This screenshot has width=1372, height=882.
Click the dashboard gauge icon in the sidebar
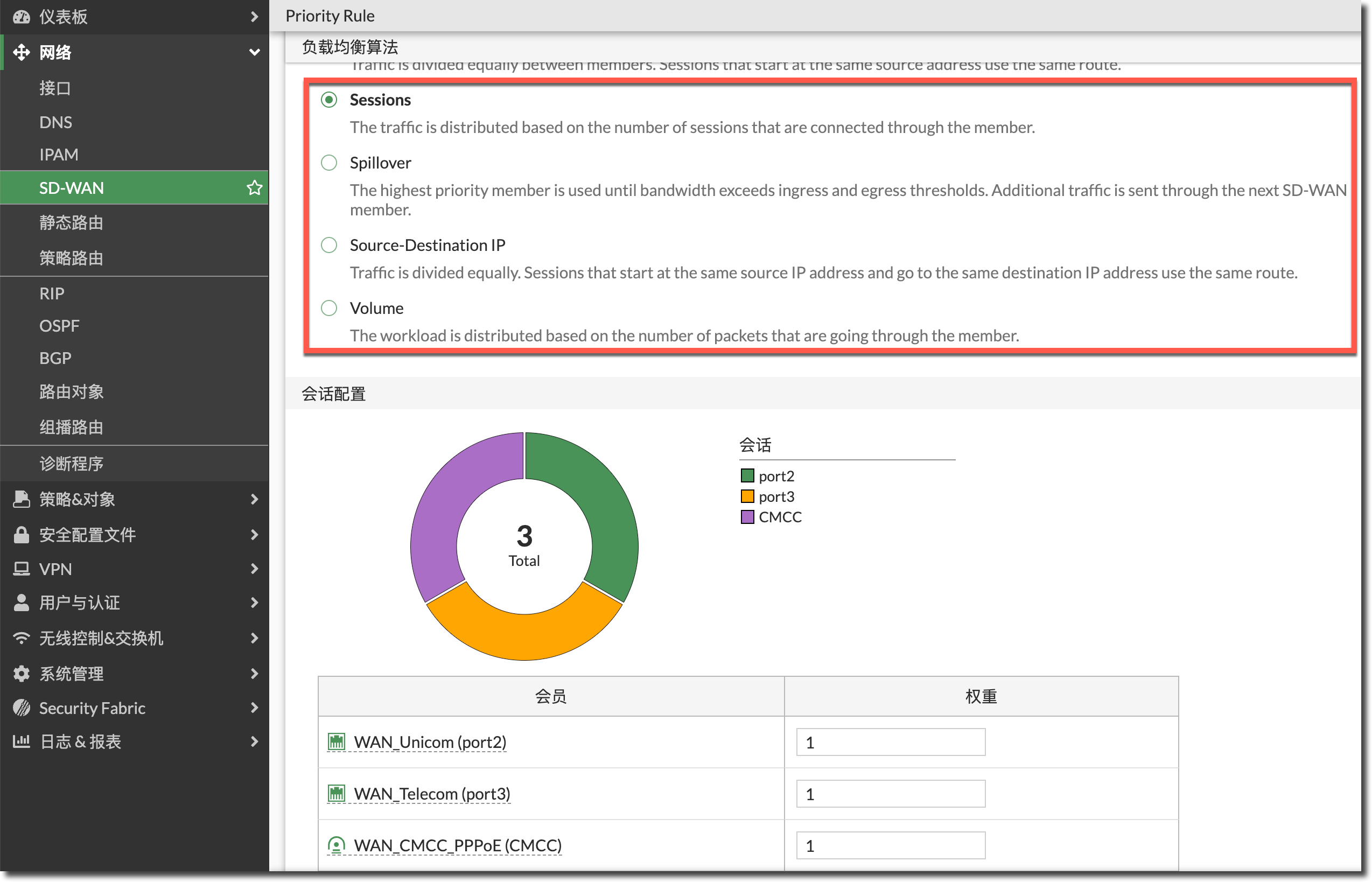[21, 17]
